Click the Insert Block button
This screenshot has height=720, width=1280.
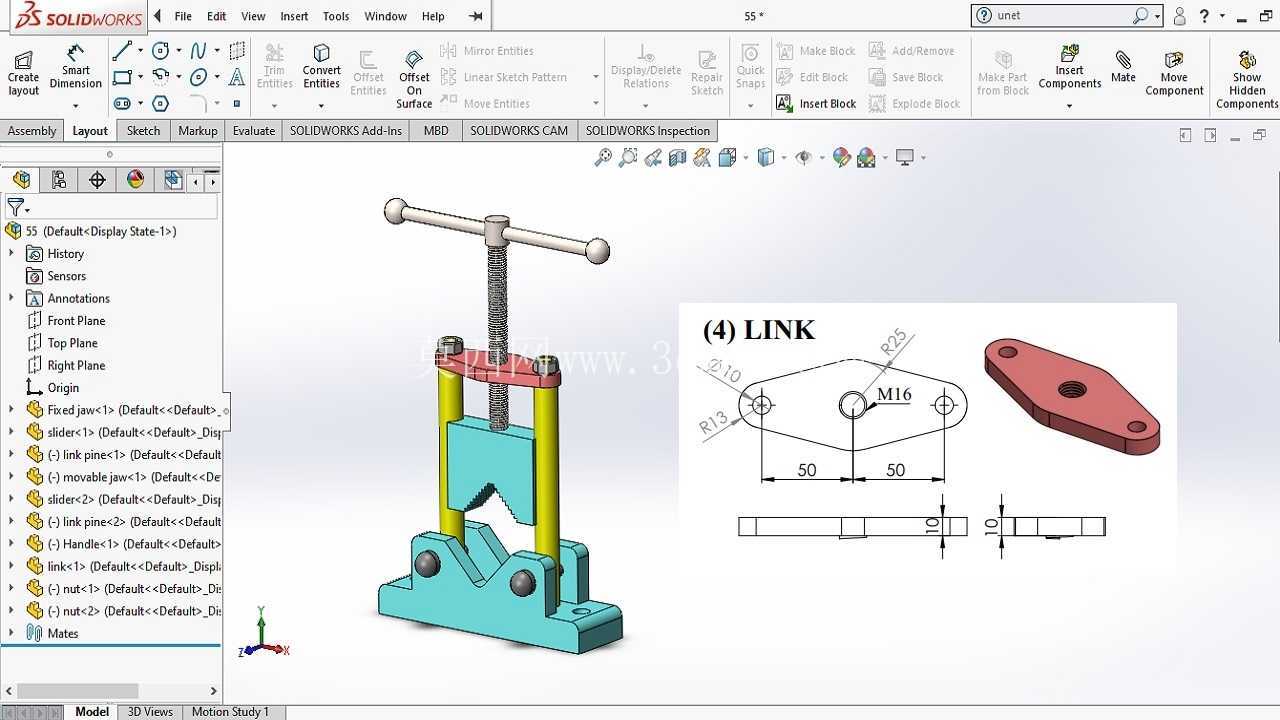817,103
